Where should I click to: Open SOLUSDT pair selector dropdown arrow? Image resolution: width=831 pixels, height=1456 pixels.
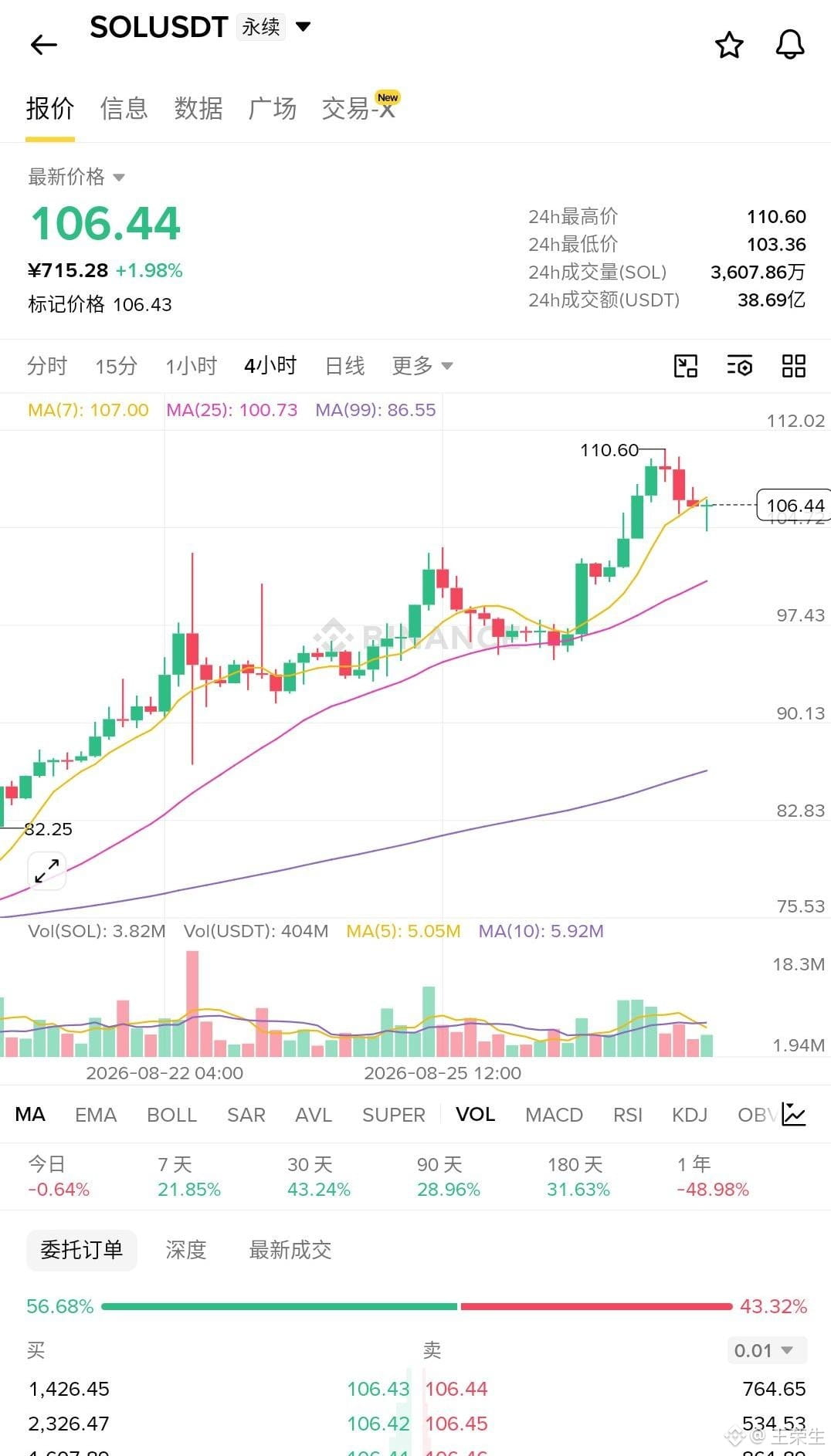pos(304,27)
